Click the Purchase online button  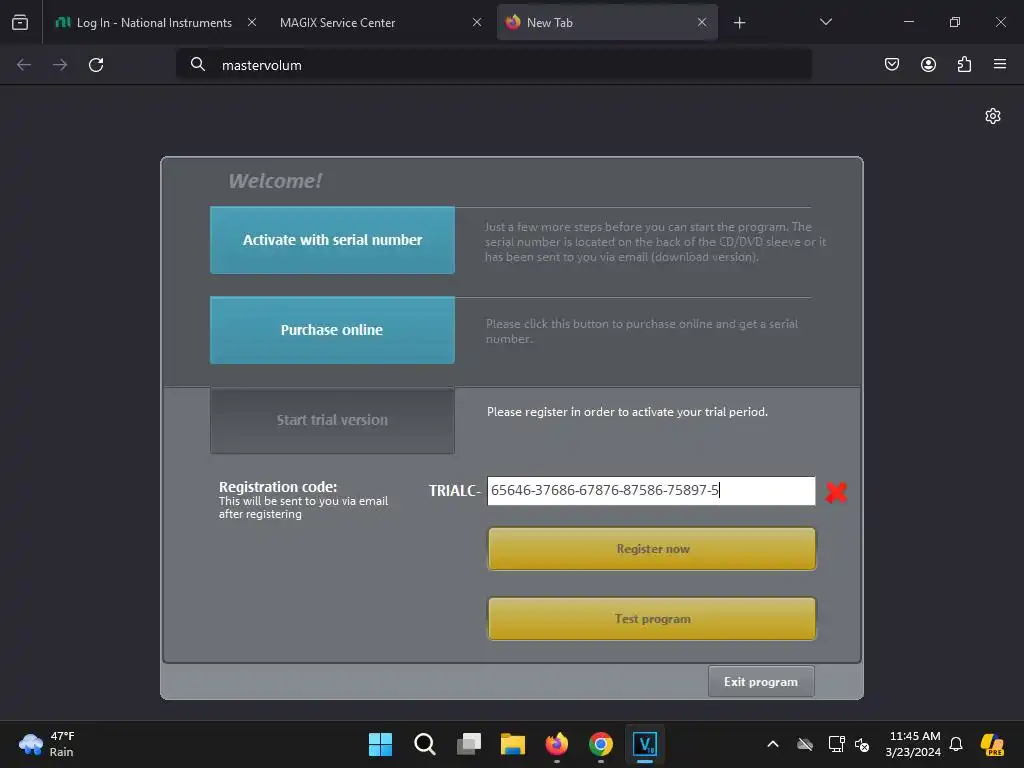[x=332, y=330]
